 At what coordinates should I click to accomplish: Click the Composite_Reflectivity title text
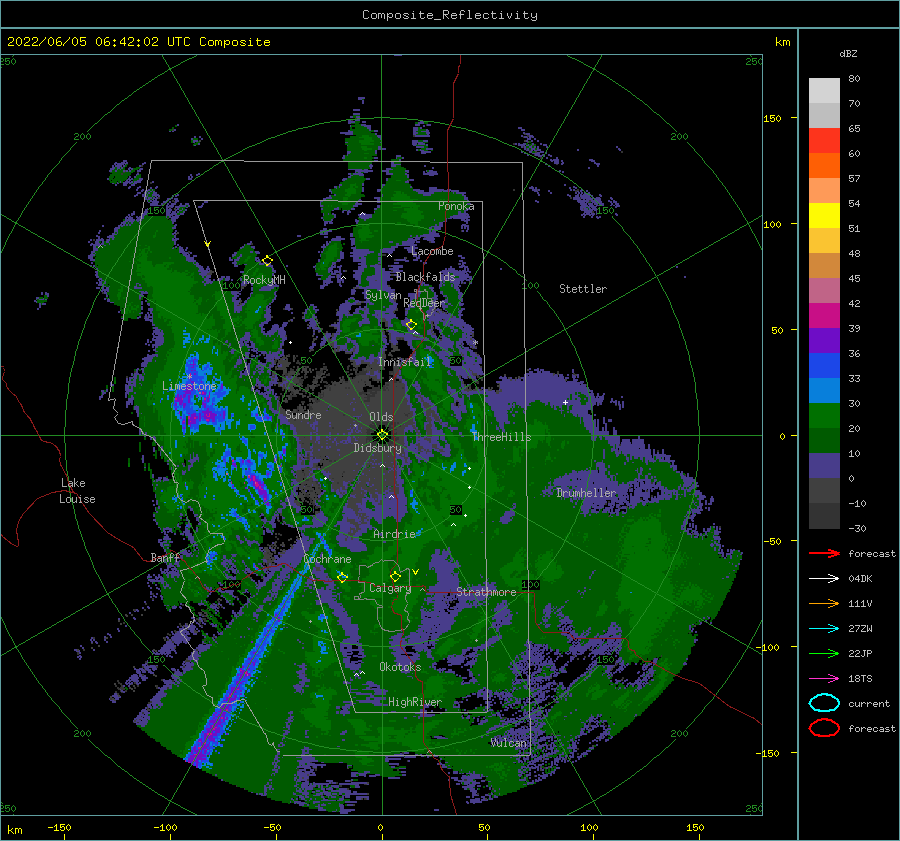[449, 15]
